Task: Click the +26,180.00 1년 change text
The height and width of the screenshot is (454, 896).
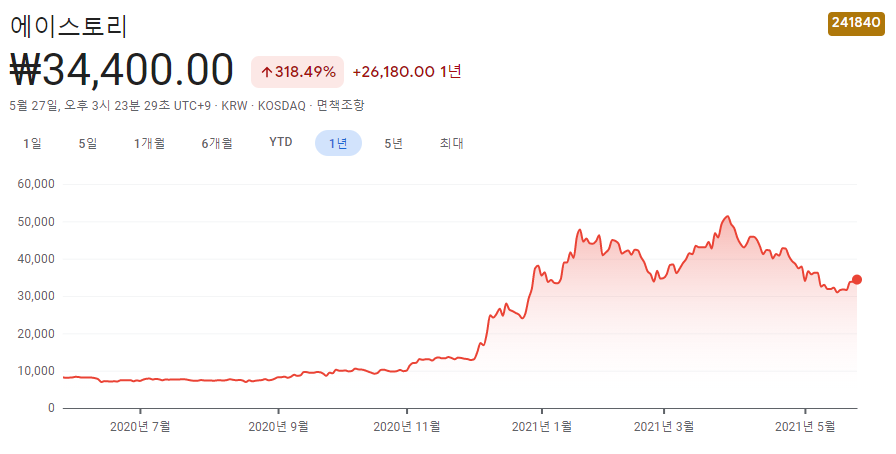Action: tap(407, 71)
